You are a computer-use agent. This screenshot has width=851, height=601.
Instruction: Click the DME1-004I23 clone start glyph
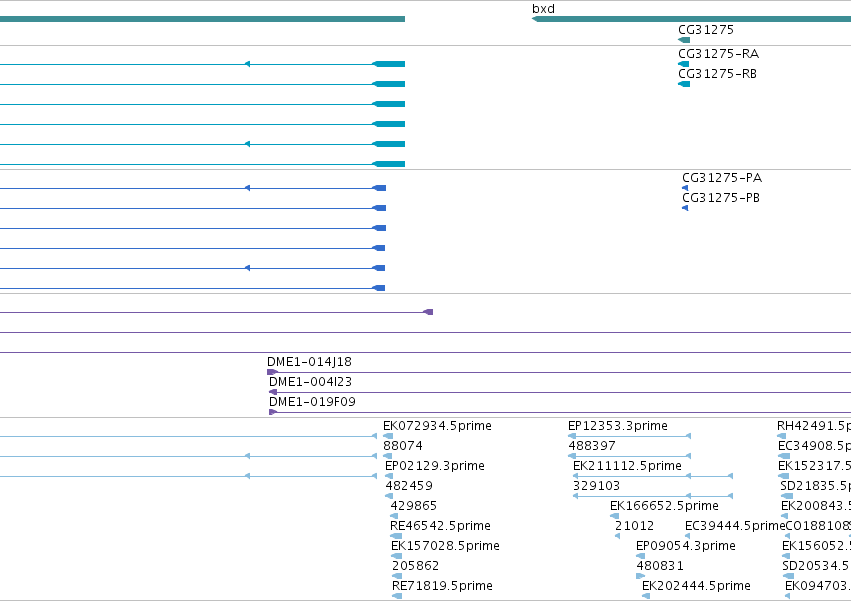point(273,392)
